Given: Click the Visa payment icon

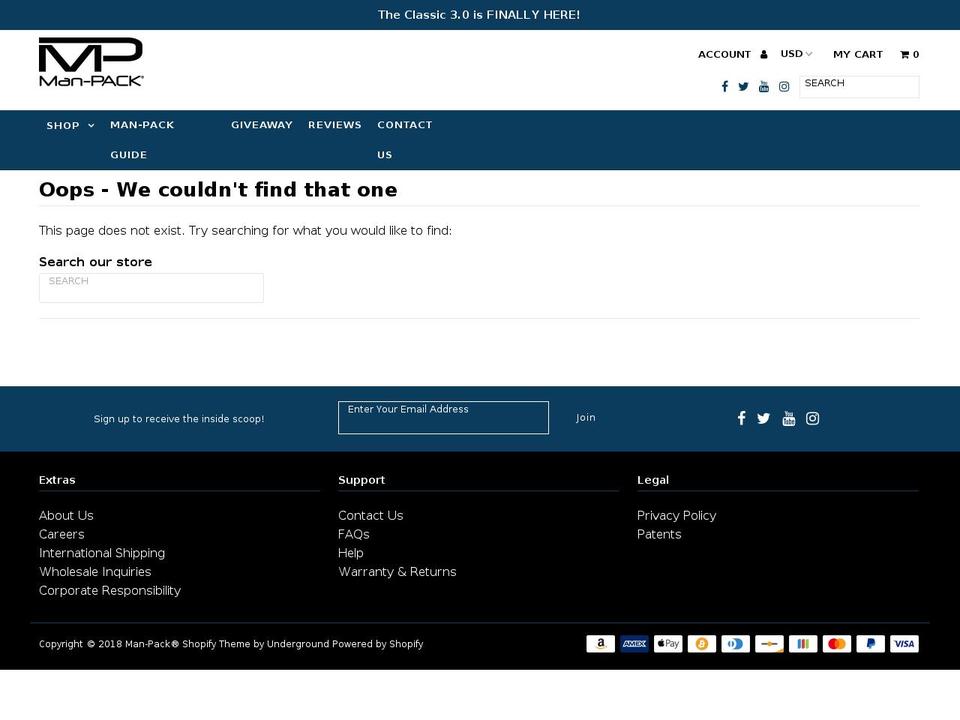Looking at the screenshot, I should 904,643.
